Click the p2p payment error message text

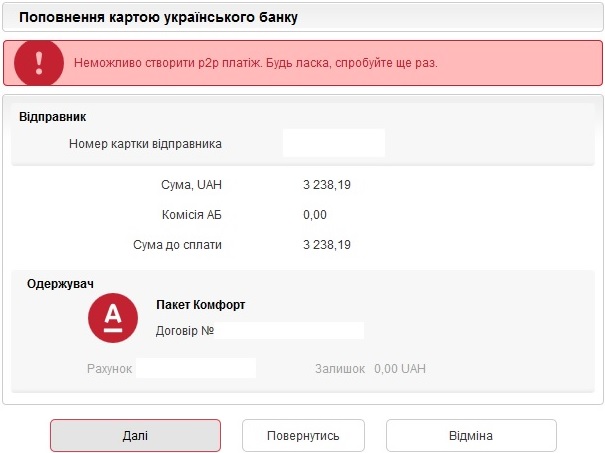[x=255, y=63]
